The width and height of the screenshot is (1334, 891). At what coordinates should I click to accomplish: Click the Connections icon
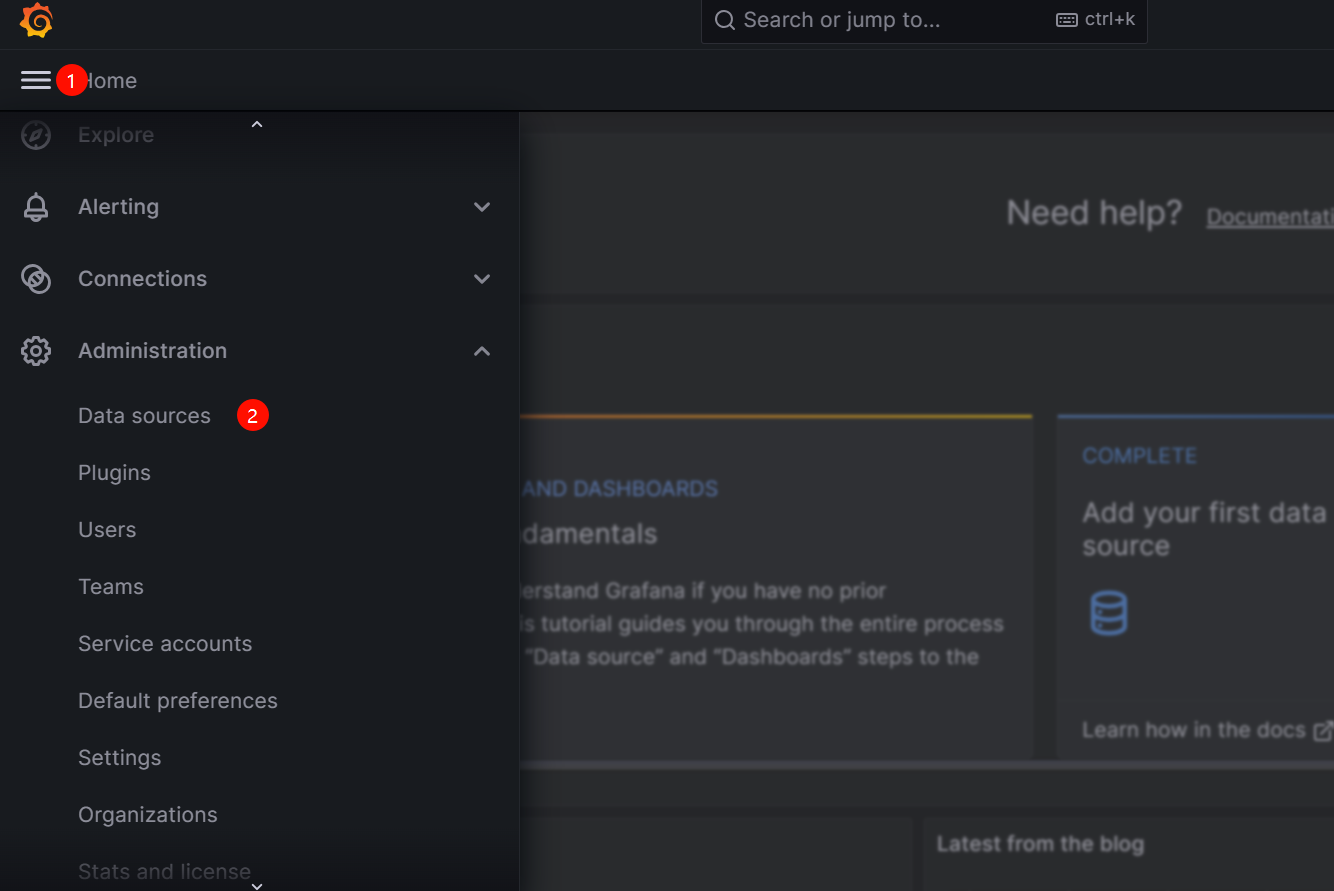point(36,279)
